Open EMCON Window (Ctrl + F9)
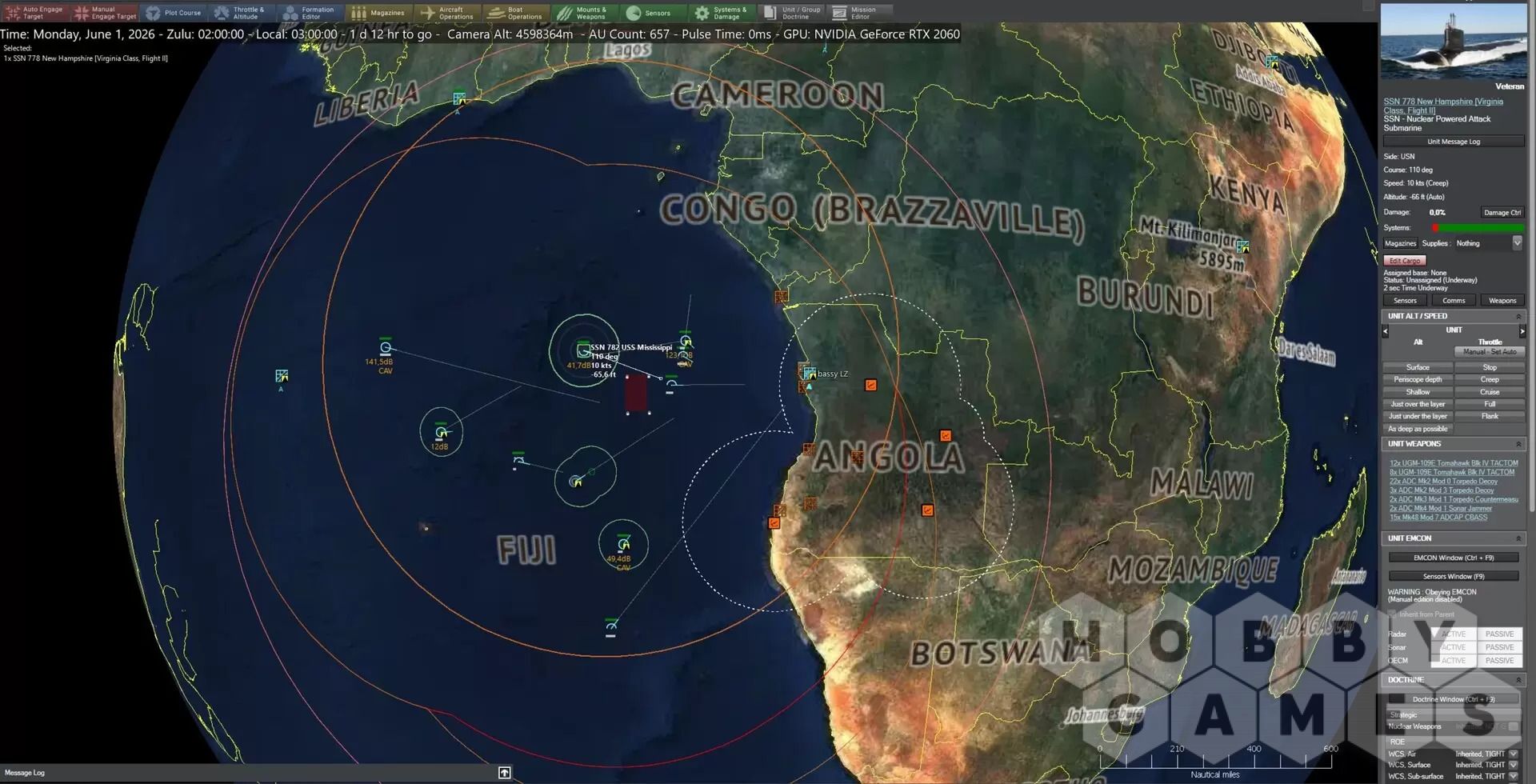Viewport: 1536px width, 784px height. [x=1453, y=558]
